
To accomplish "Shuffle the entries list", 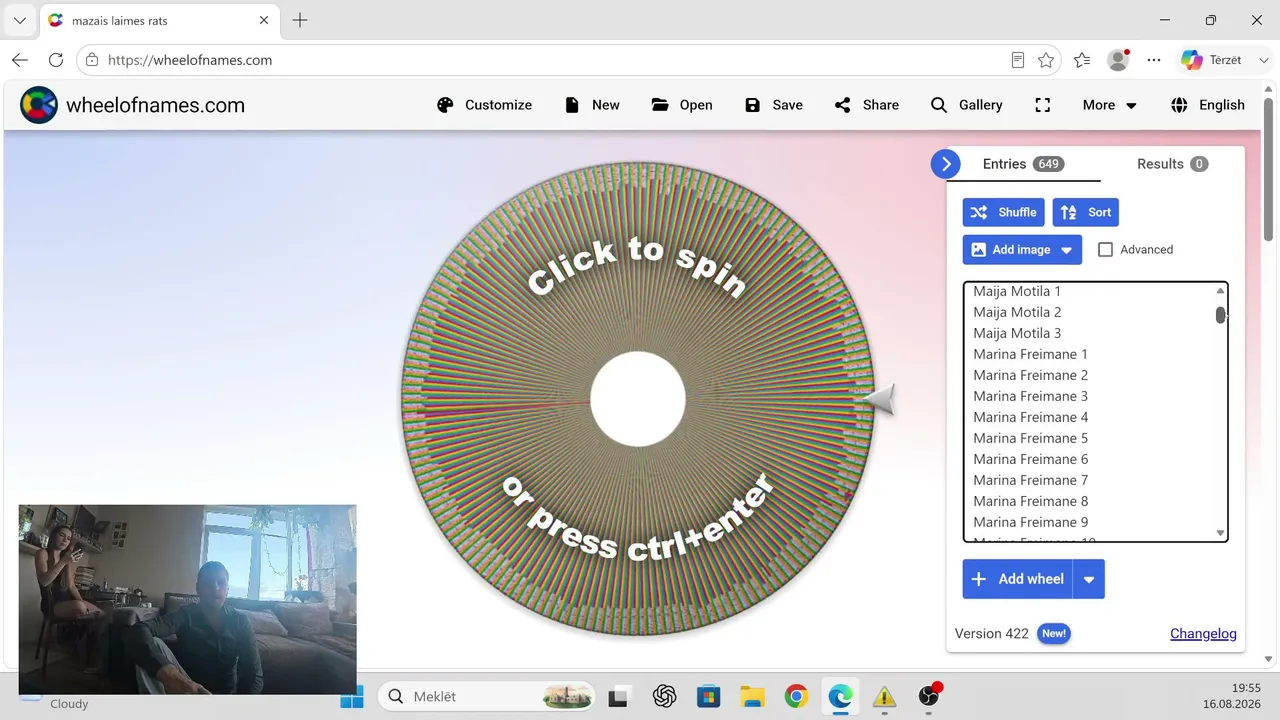I will coord(1004,212).
